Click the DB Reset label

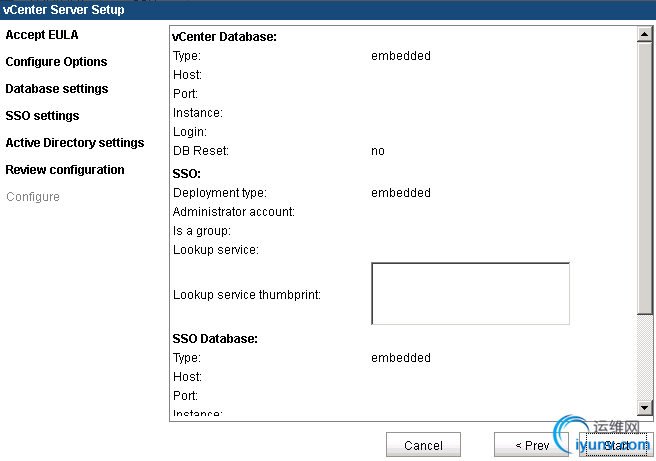[x=201, y=151]
